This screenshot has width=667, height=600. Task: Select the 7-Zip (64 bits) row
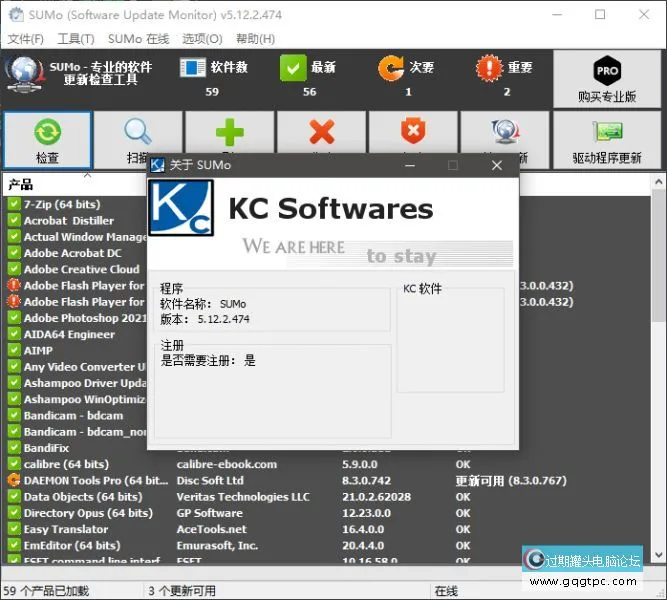pos(61,204)
